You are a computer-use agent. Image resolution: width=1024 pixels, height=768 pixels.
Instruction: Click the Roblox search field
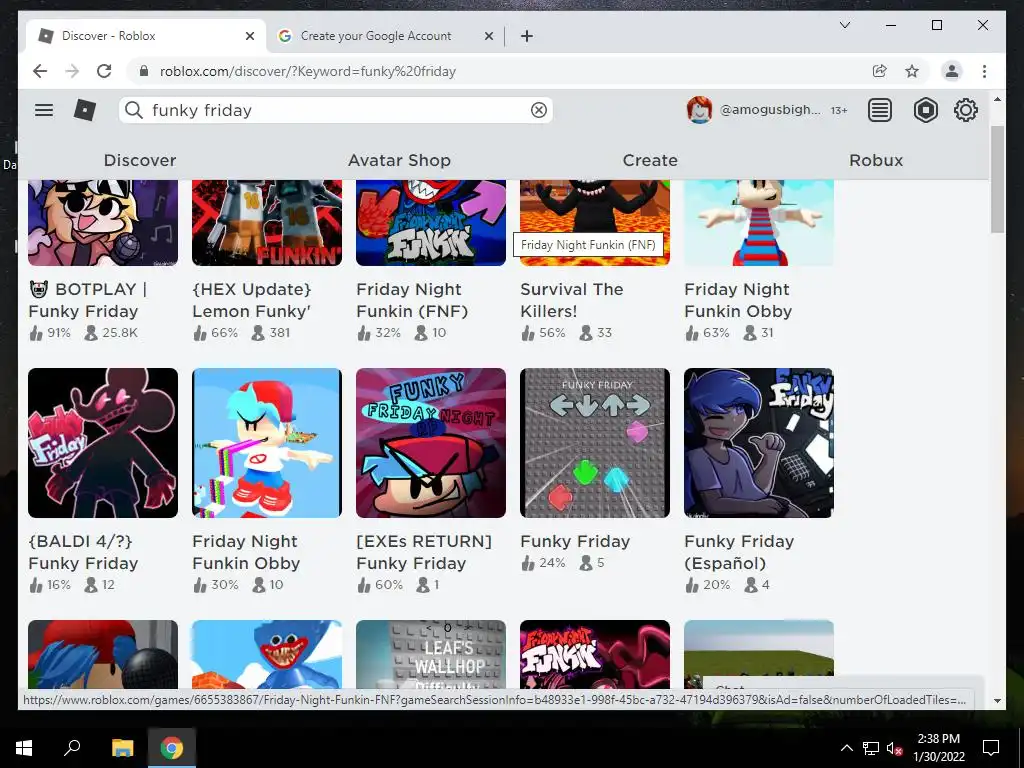point(336,110)
